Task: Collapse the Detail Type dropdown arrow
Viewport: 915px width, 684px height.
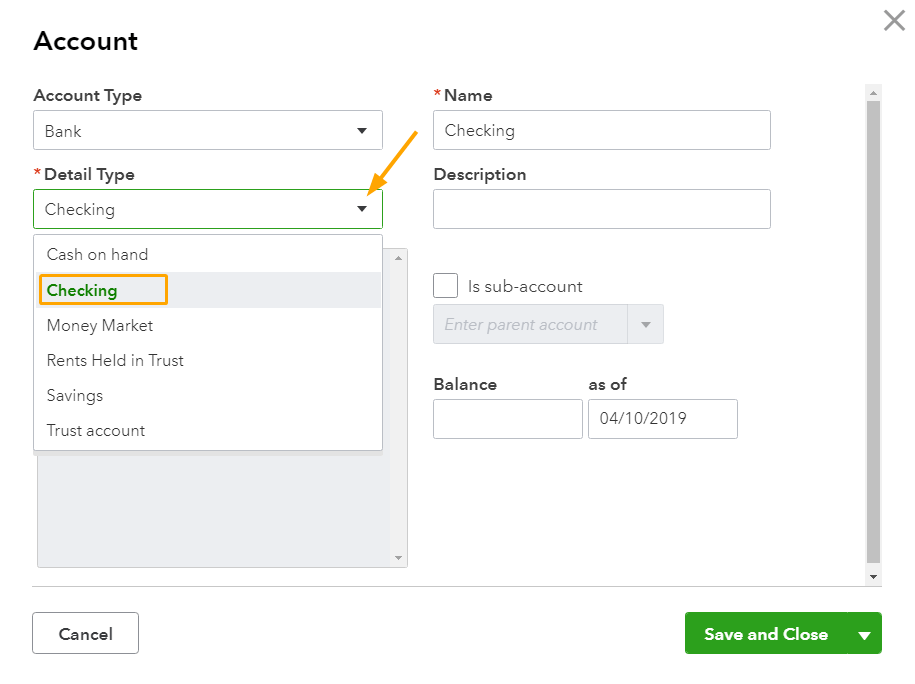Action: click(361, 209)
